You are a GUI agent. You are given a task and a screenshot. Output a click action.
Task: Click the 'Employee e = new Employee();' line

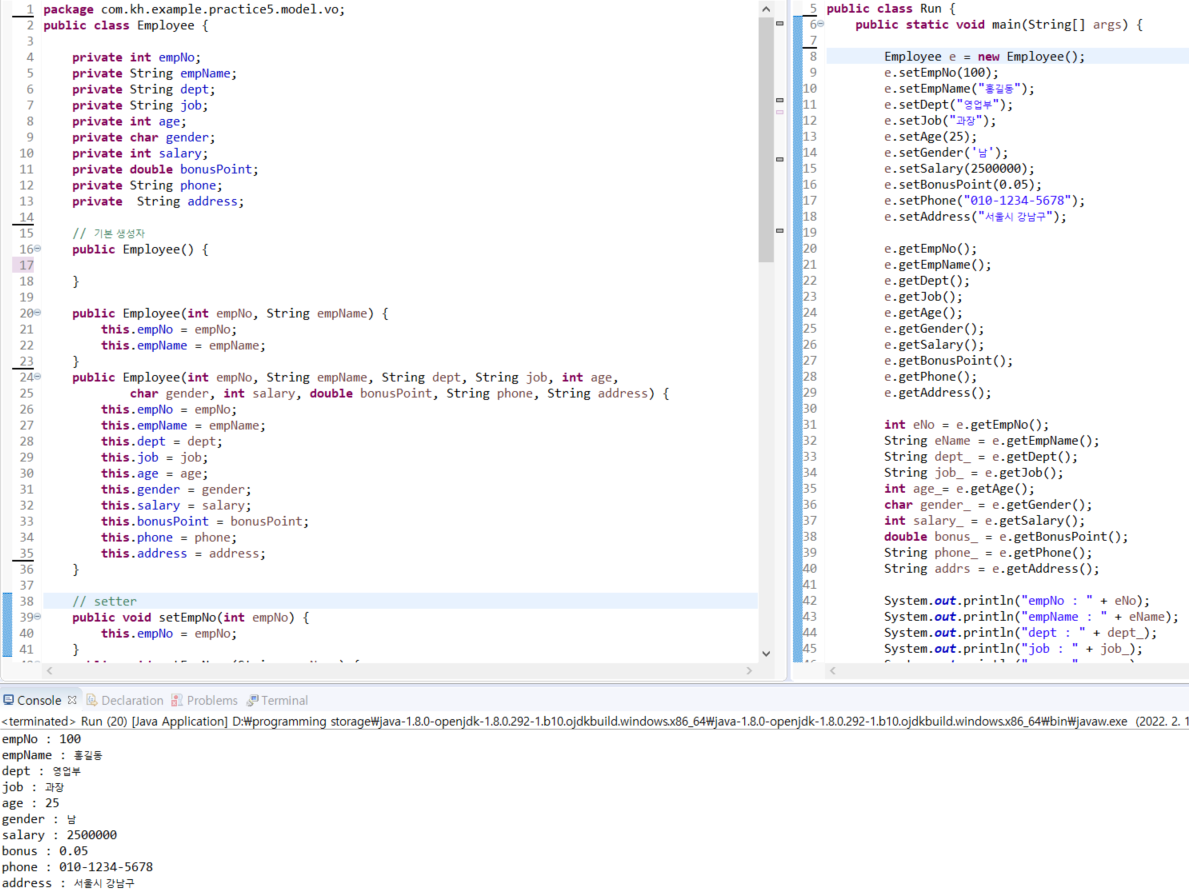pos(984,57)
